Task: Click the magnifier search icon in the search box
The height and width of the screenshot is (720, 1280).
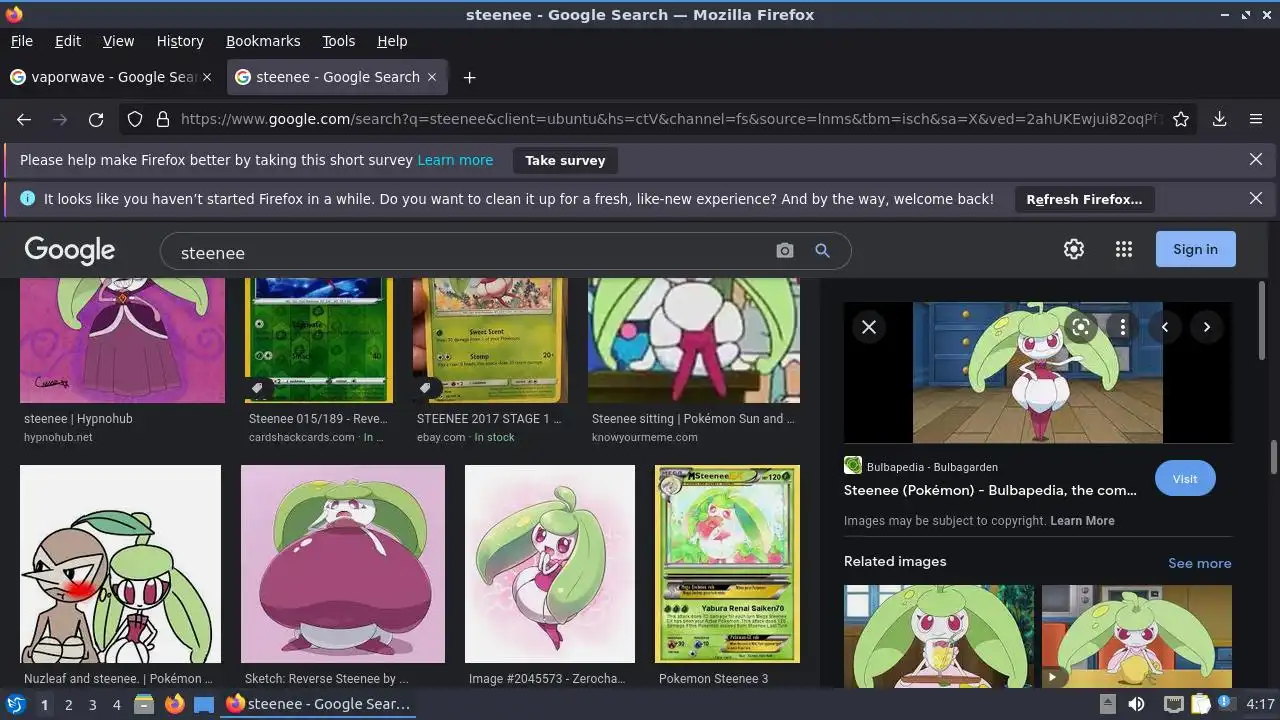Action: point(822,251)
